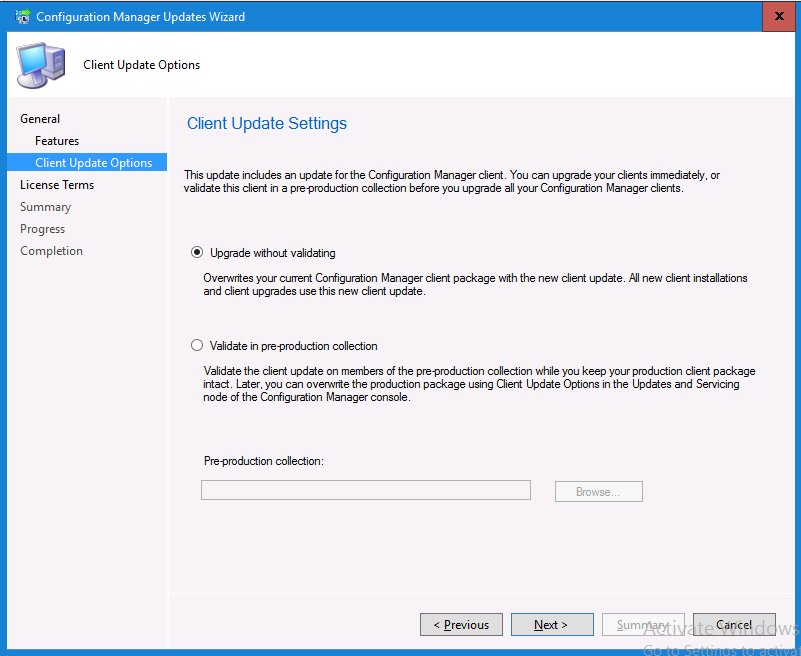801x656 pixels.
Task: Go back with the Previous button
Action: (461, 624)
